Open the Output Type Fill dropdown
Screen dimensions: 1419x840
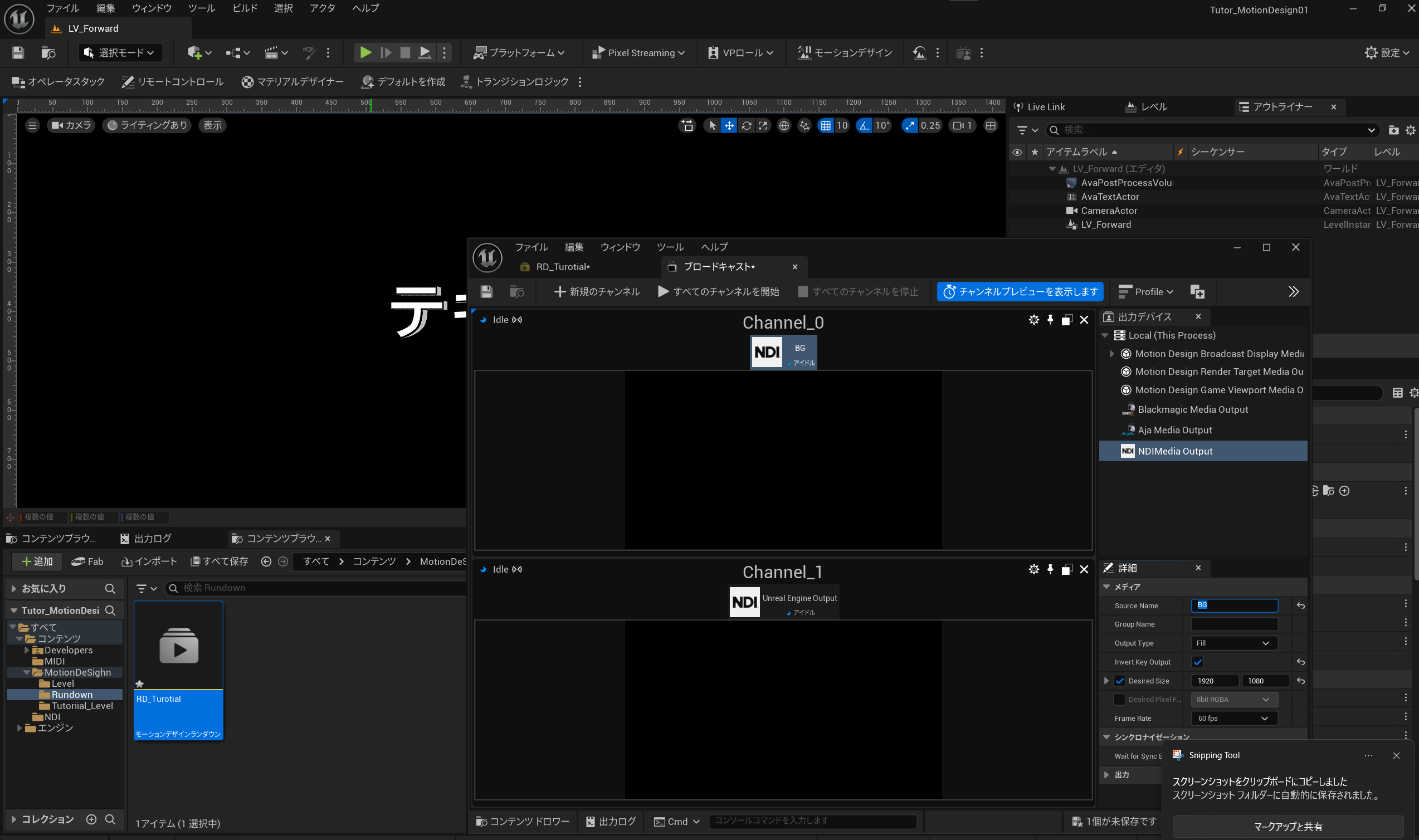[x=1233, y=643]
